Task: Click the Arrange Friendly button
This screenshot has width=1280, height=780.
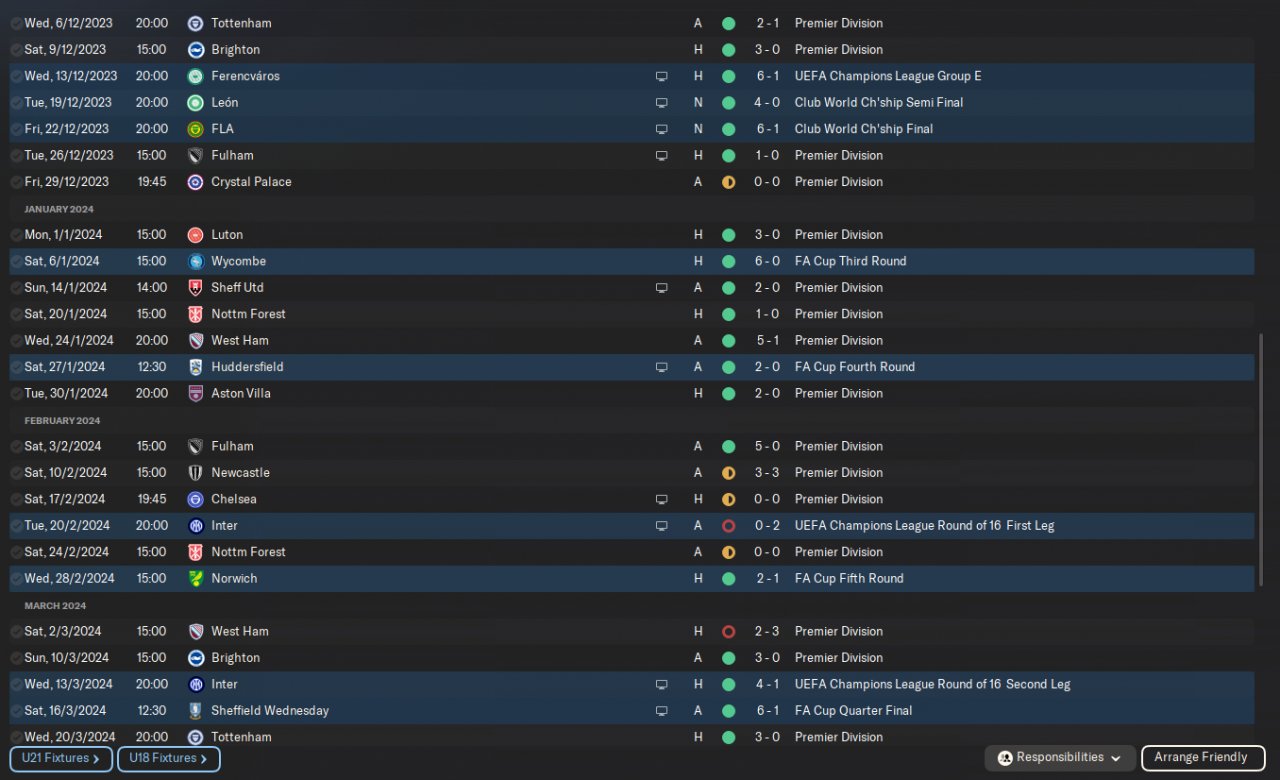Action: (1201, 758)
